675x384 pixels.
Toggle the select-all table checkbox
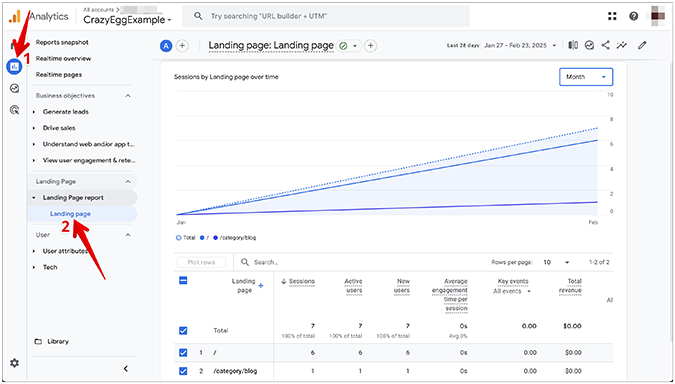pyautogui.click(x=183, y=281)
